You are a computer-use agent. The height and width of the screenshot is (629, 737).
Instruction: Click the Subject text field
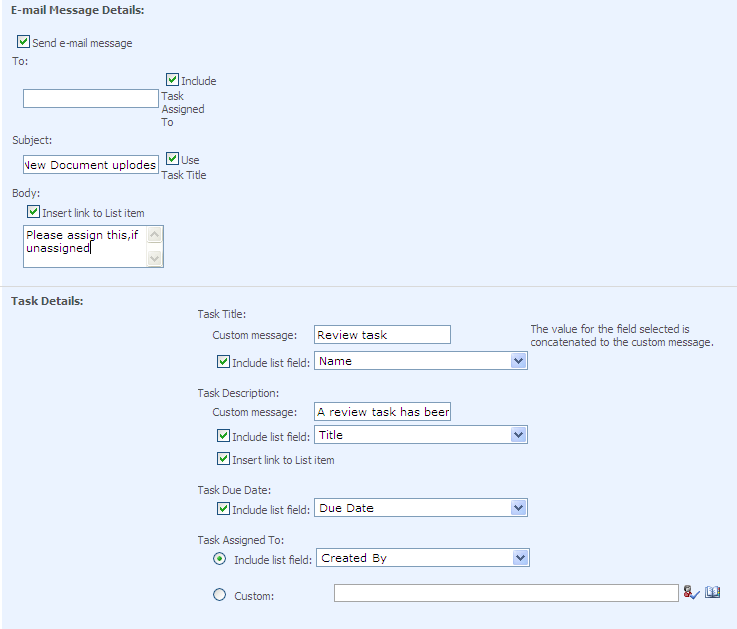click(90, 165)
